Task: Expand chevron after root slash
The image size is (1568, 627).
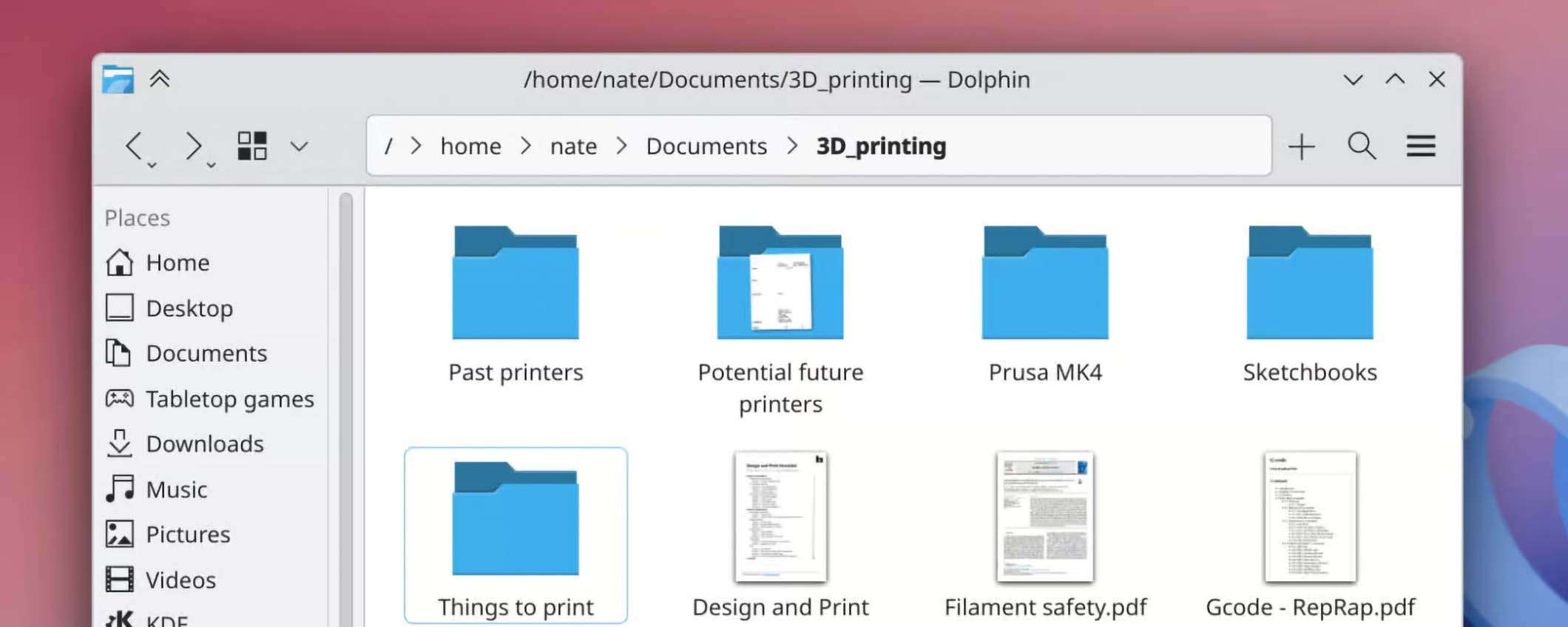Action: point(416,146)
